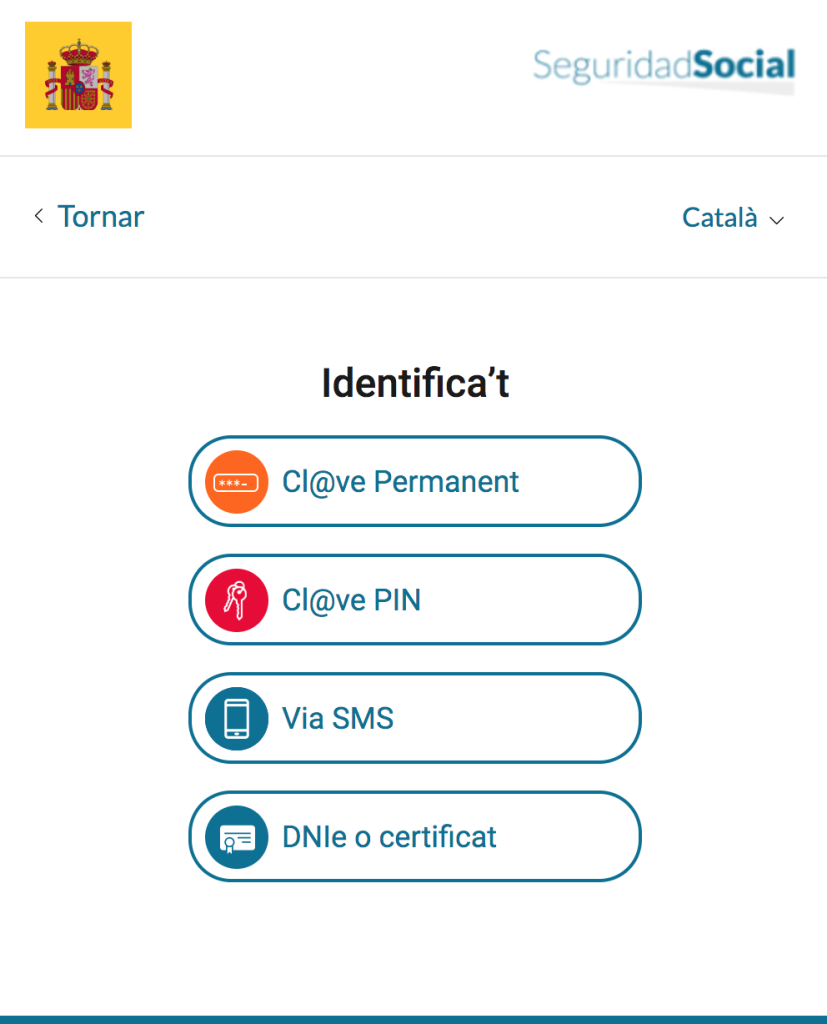This screenshot has height=1024, width=827.
Task: Click the back chevron beside Tornar
Action: point(39,216)
